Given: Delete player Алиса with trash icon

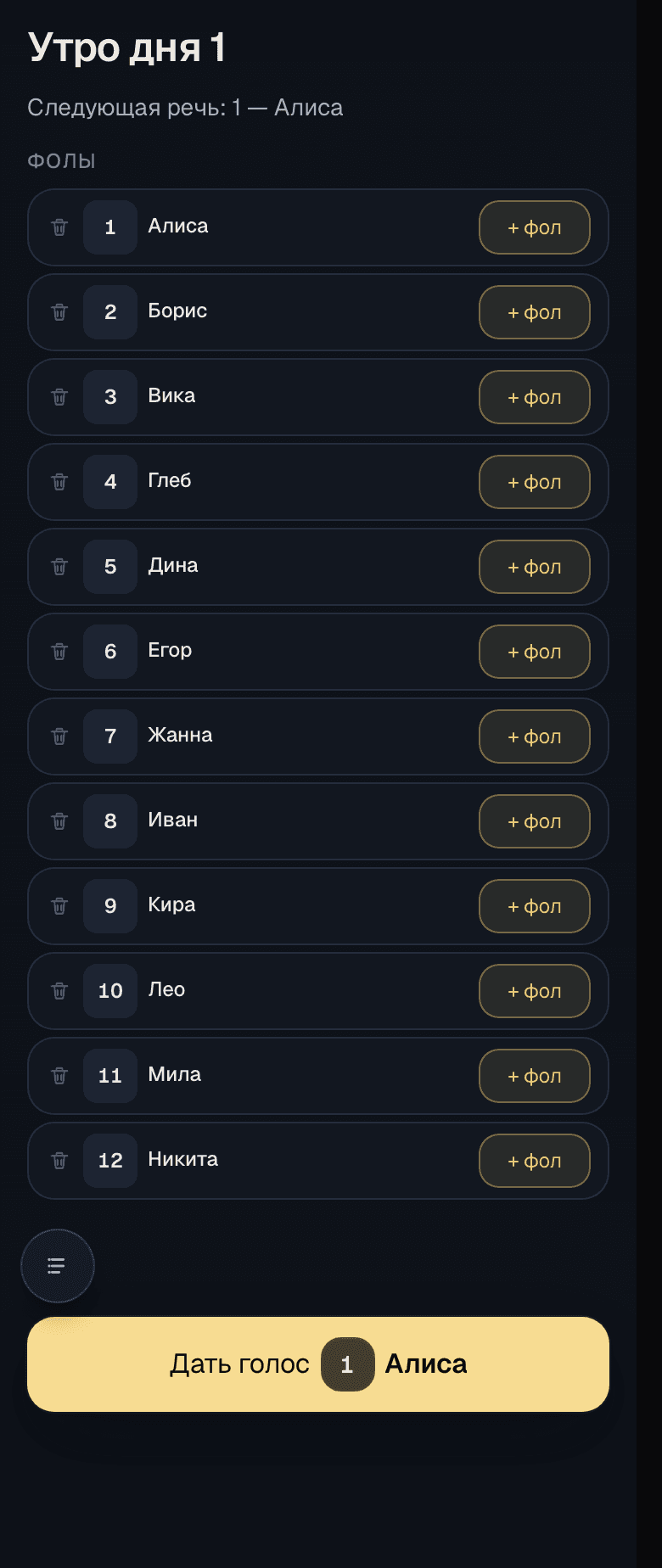Looking at the screenshot, I should tap(59, 227).
